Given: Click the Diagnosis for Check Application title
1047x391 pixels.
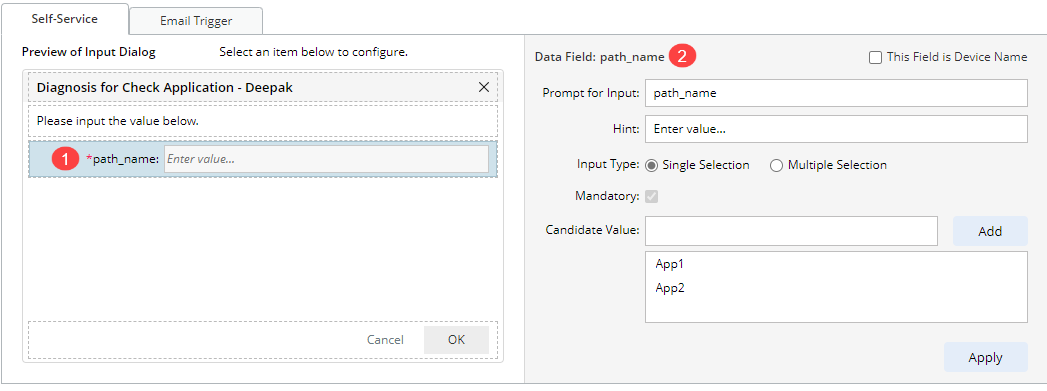Looking at the screenshot, I should tap(164, 87).
